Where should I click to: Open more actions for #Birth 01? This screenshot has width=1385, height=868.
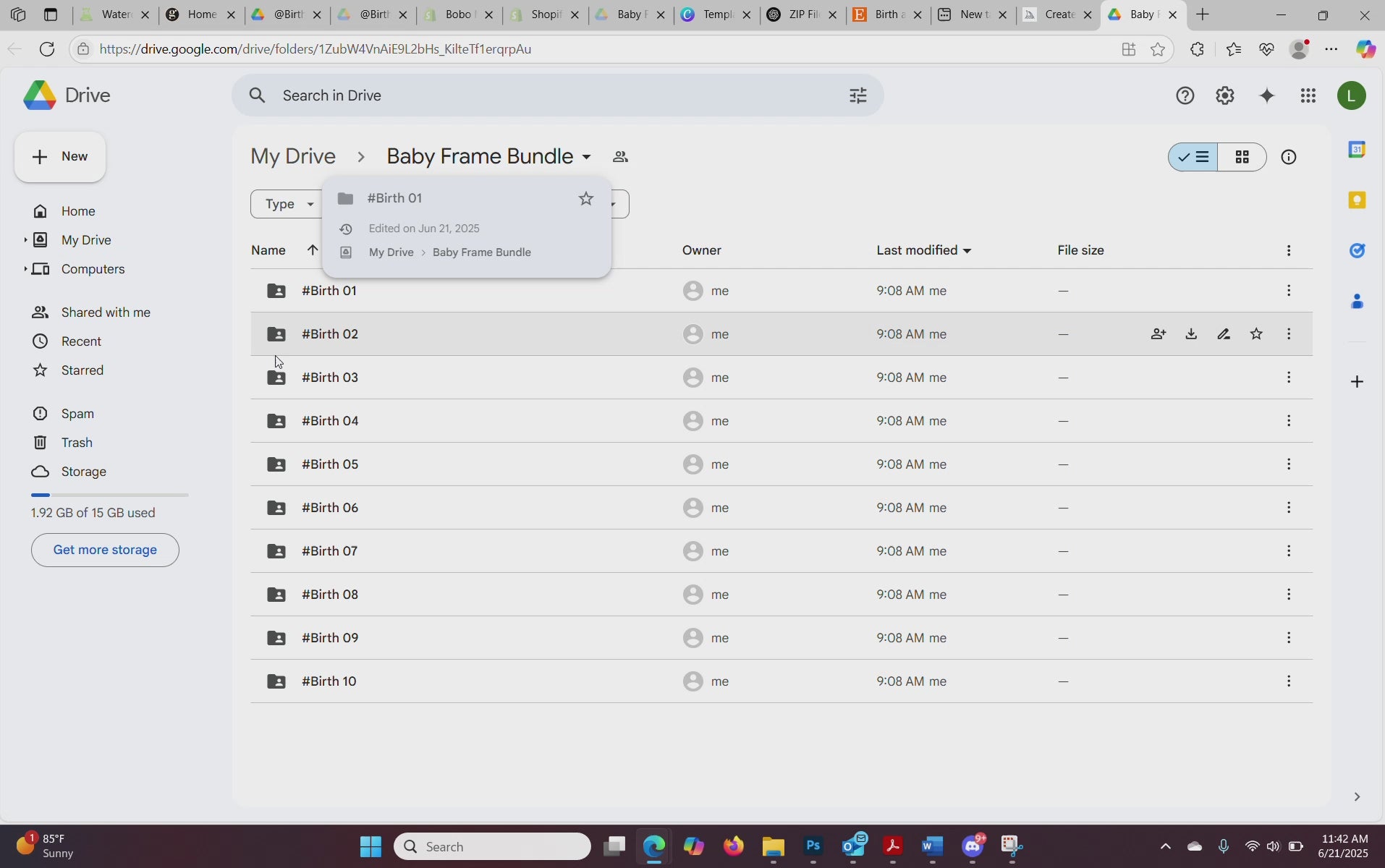1289,290
